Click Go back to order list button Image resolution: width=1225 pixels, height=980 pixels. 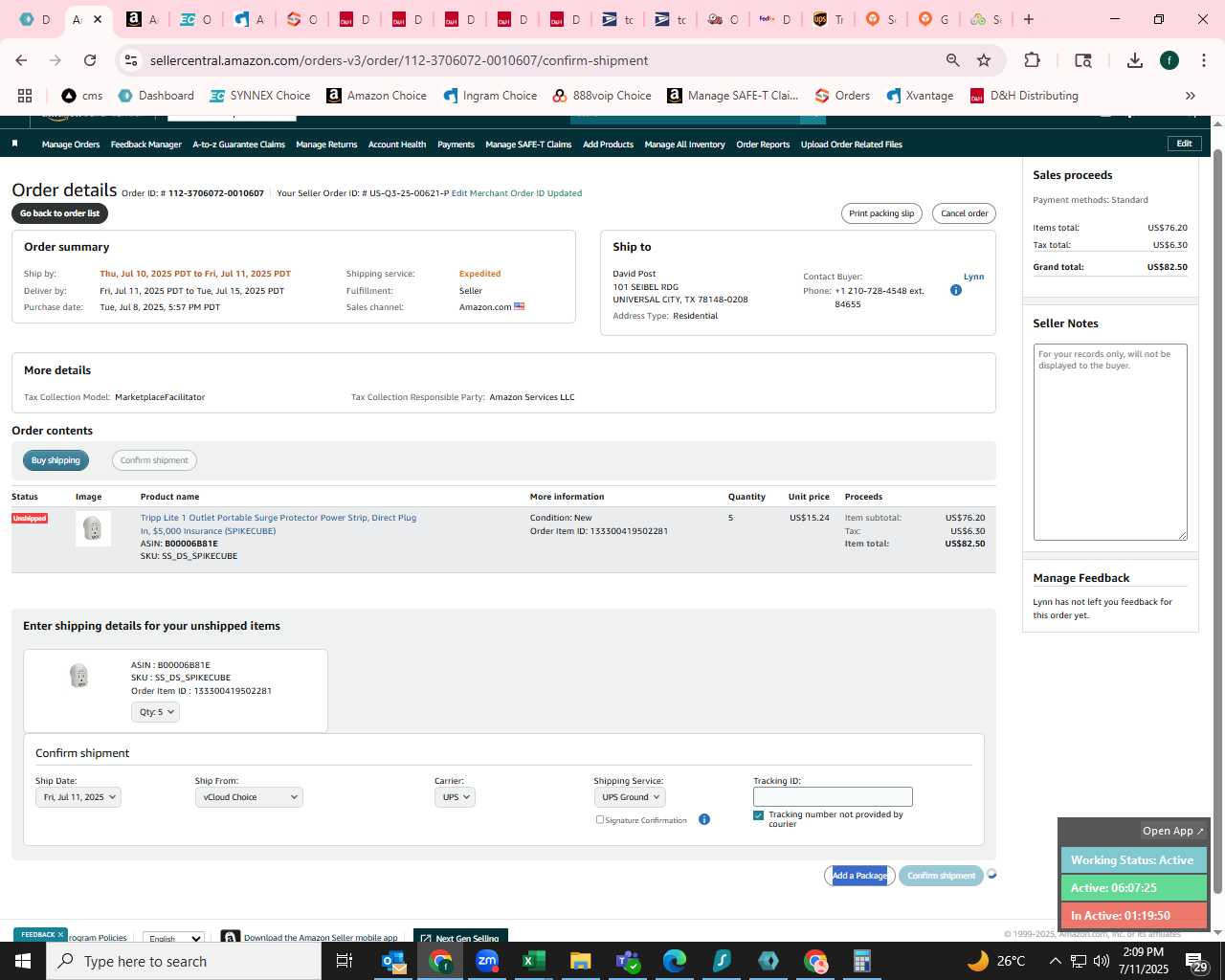(x=59, y=213)
